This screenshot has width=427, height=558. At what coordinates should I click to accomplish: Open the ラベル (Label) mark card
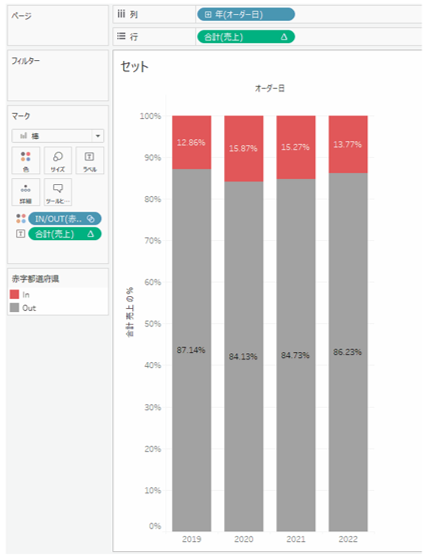pyautogui.click(x=90, y=160)
